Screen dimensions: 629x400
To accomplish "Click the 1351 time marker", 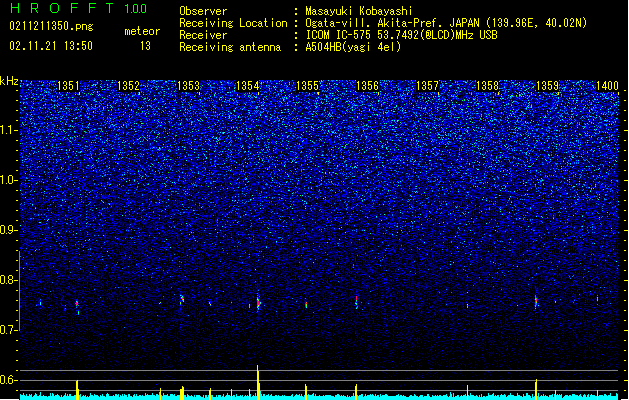I will [x=68, y=86].
